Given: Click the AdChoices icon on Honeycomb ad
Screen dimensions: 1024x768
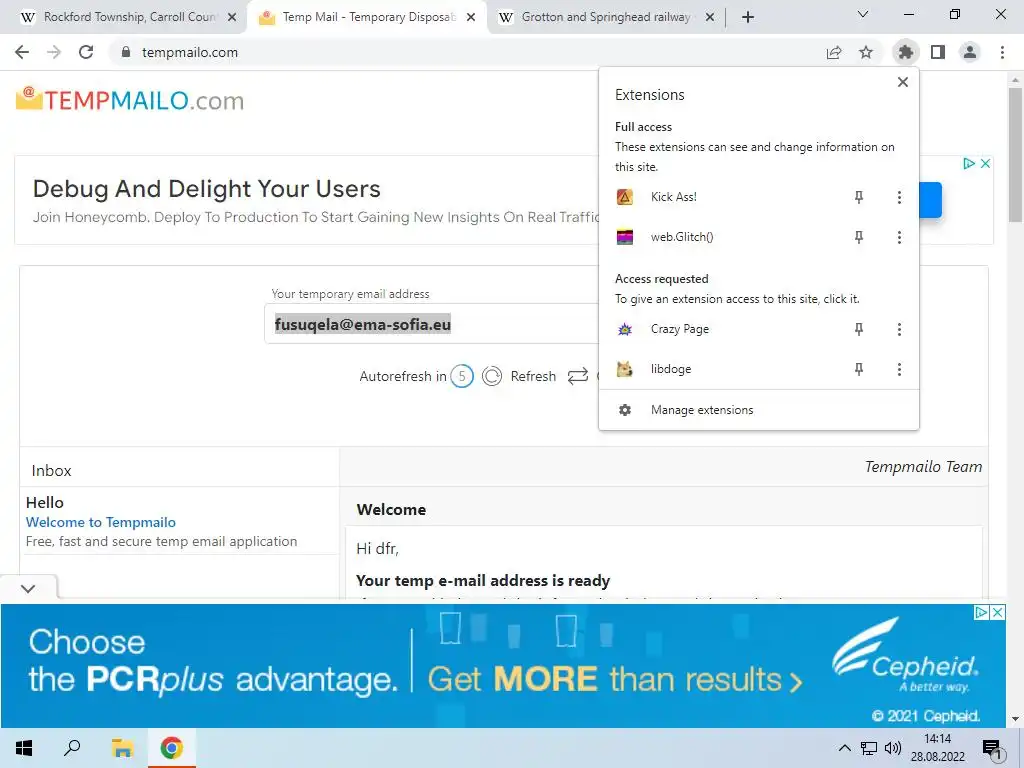Looking at the screenshot, I should (x=969, y=163).
